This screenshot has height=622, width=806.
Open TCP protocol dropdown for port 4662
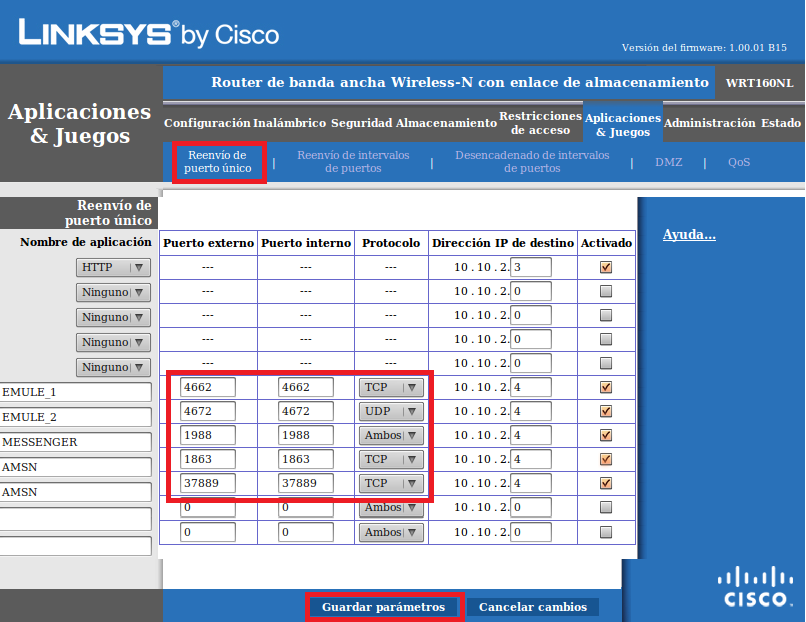[x=391, y=387]
